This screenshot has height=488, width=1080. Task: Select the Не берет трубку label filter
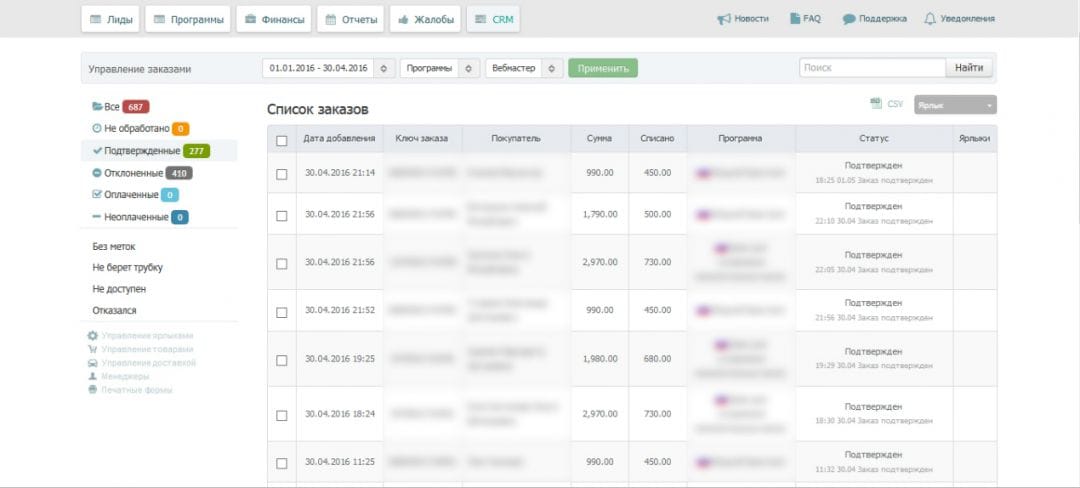point(127,267)
